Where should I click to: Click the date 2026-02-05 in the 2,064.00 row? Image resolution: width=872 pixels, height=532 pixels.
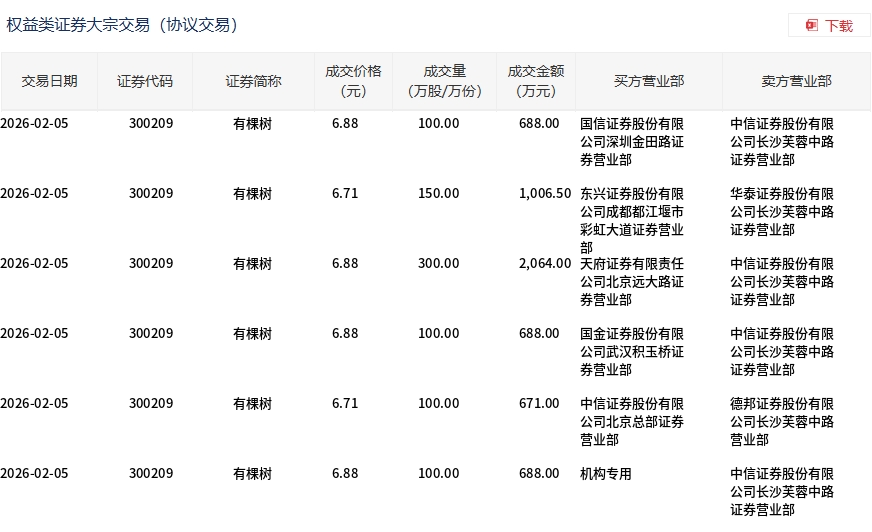[x=34, y=263]
